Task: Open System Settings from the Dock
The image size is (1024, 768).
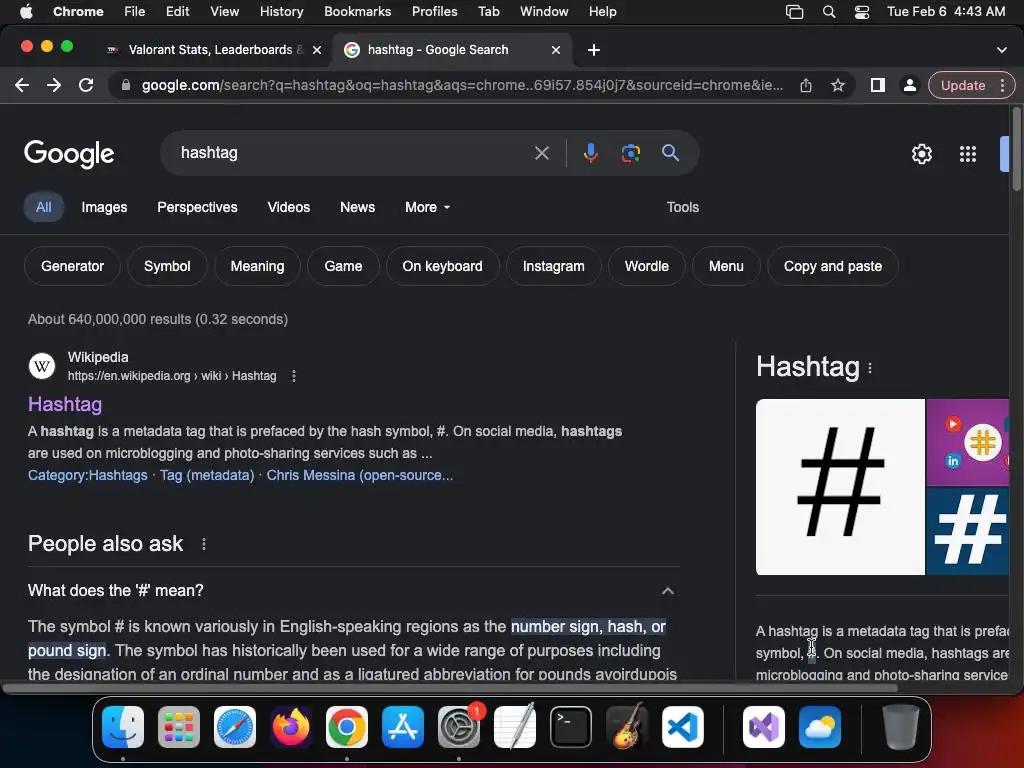Action: (x=459, y=727)
